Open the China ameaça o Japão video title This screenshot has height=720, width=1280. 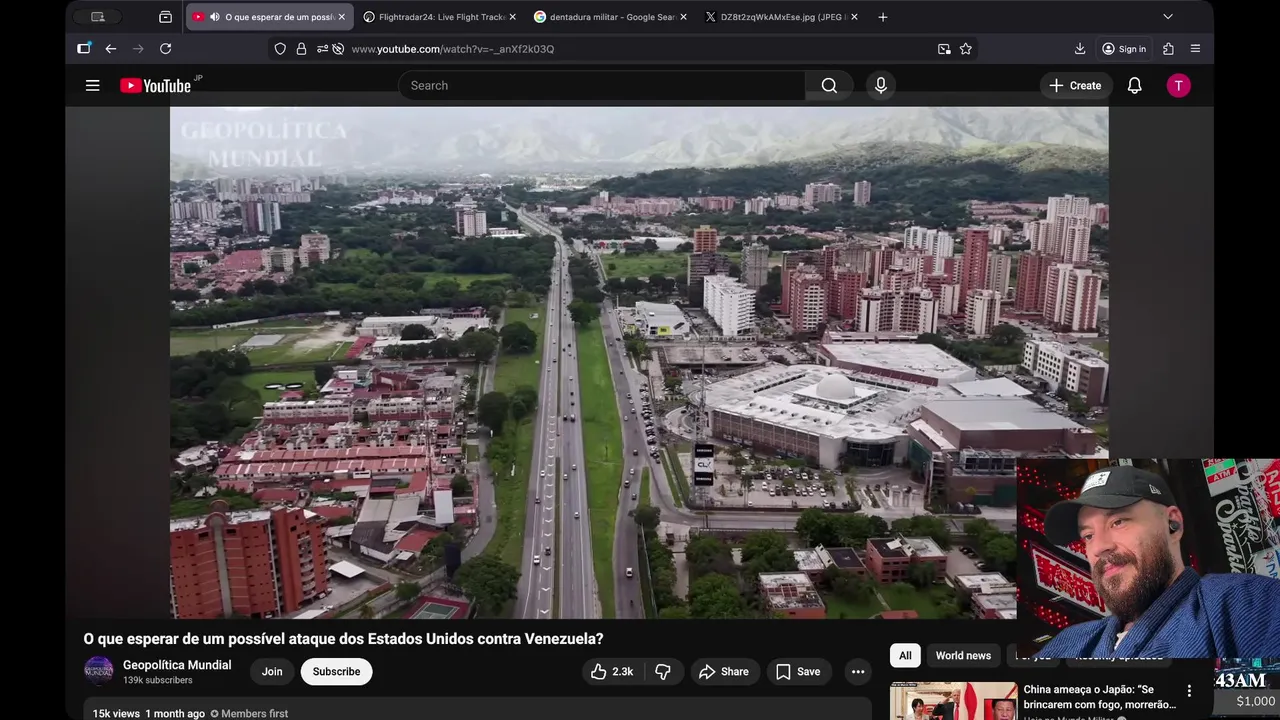point(1099,696)
